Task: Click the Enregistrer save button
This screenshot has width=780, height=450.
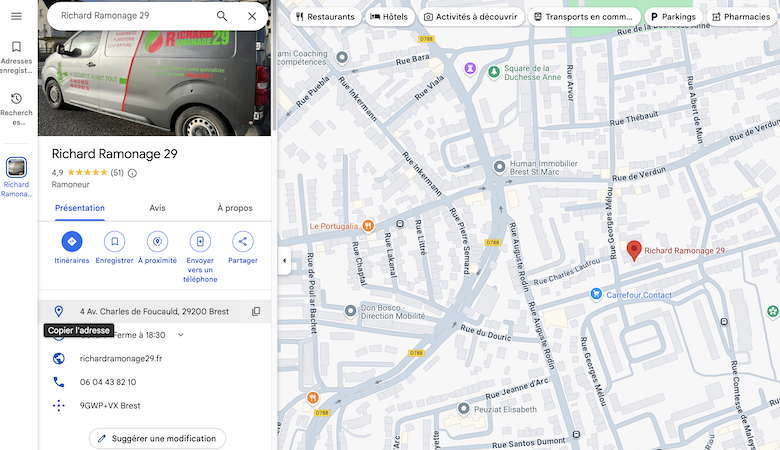Action: [x=114, y=241]
